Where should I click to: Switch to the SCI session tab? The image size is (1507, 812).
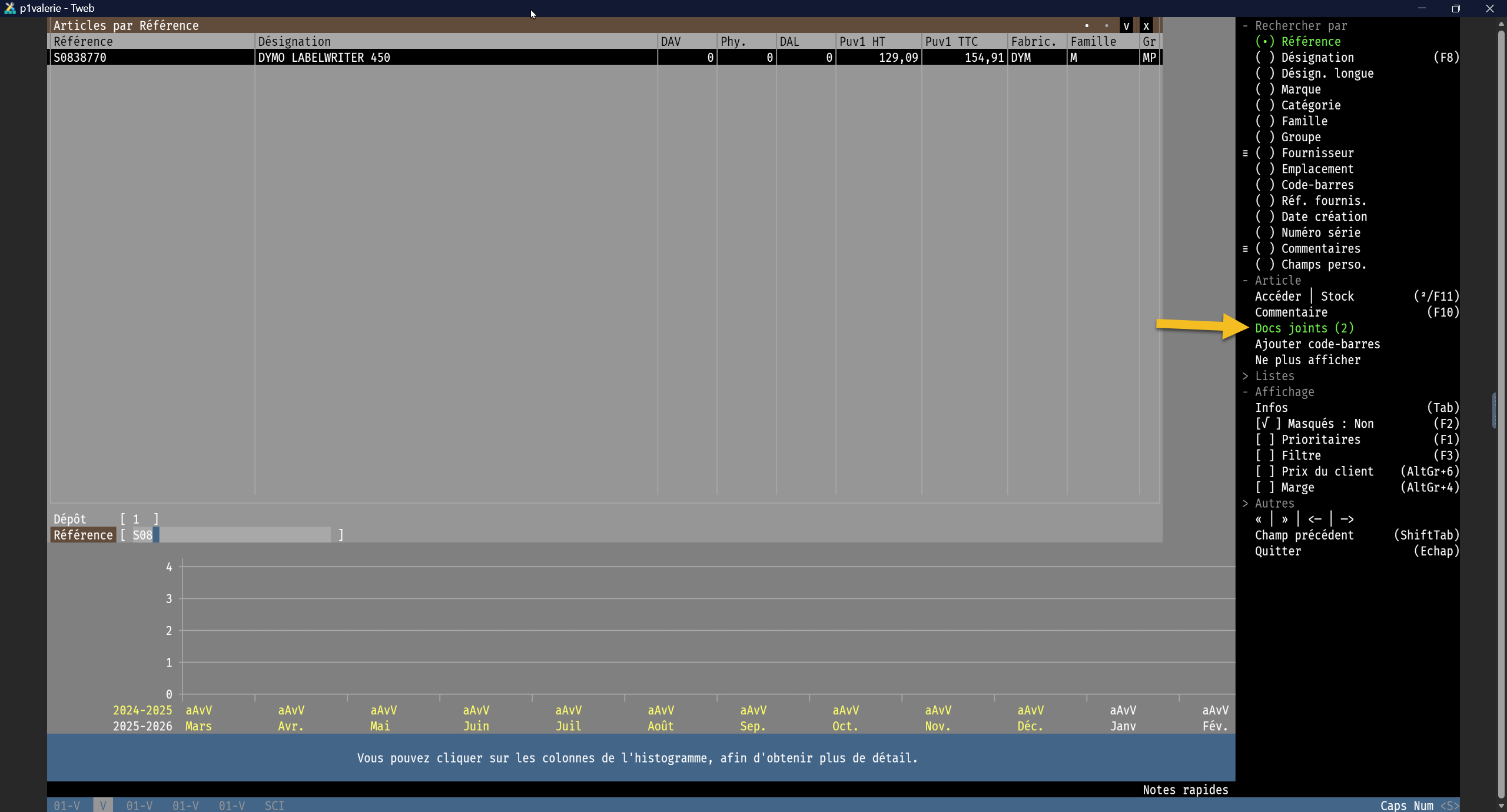pyautogui.click(x=274, y=806)
